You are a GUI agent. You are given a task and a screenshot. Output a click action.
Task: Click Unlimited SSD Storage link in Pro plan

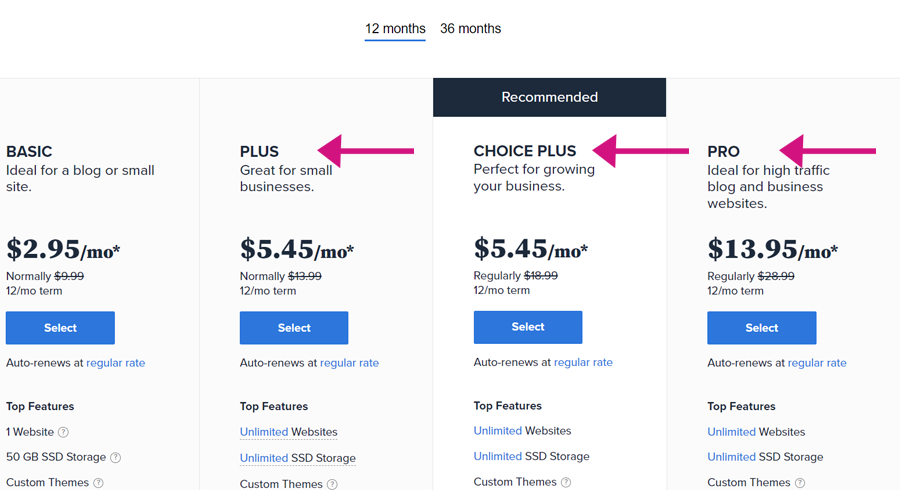click(765, 457)
